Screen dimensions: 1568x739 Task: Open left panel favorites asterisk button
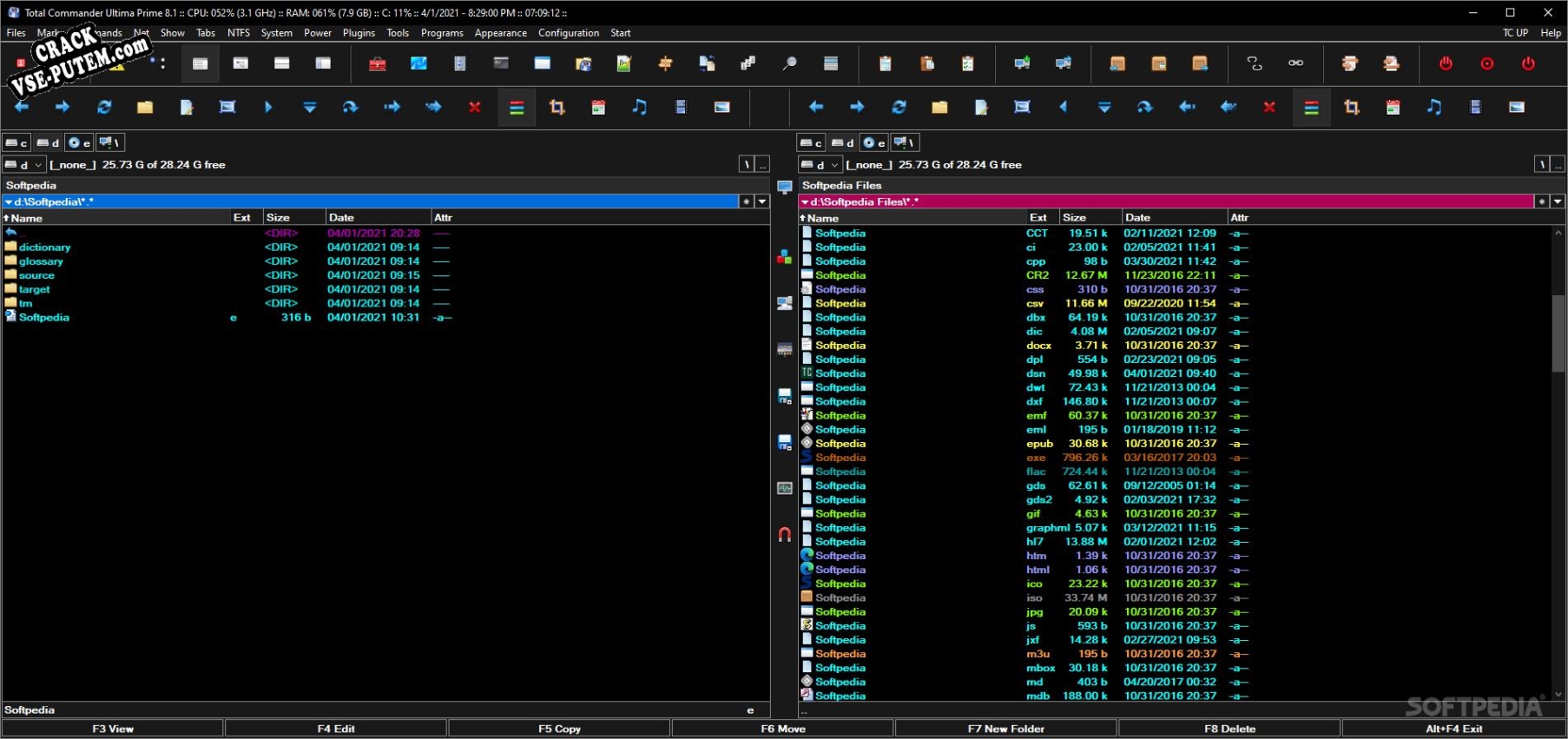746,201
